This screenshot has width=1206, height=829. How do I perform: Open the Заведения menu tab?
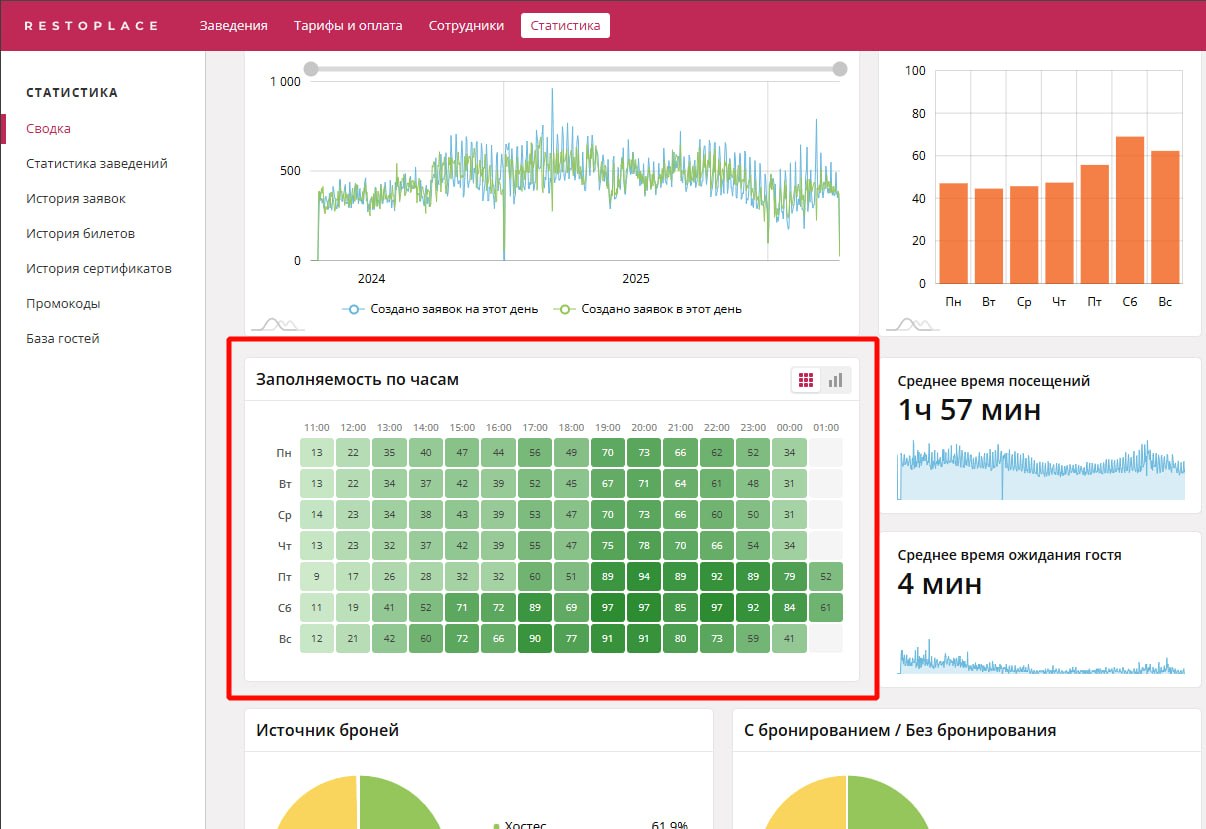(x=234, y=25)
